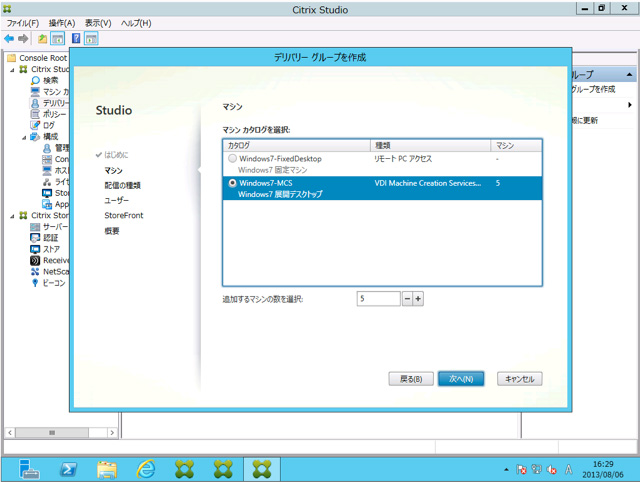Collapse the Citrix StoreFront tree node
The height and width of the screenshot is (482, 640).
pyautogui.click(x=12, y=216)
